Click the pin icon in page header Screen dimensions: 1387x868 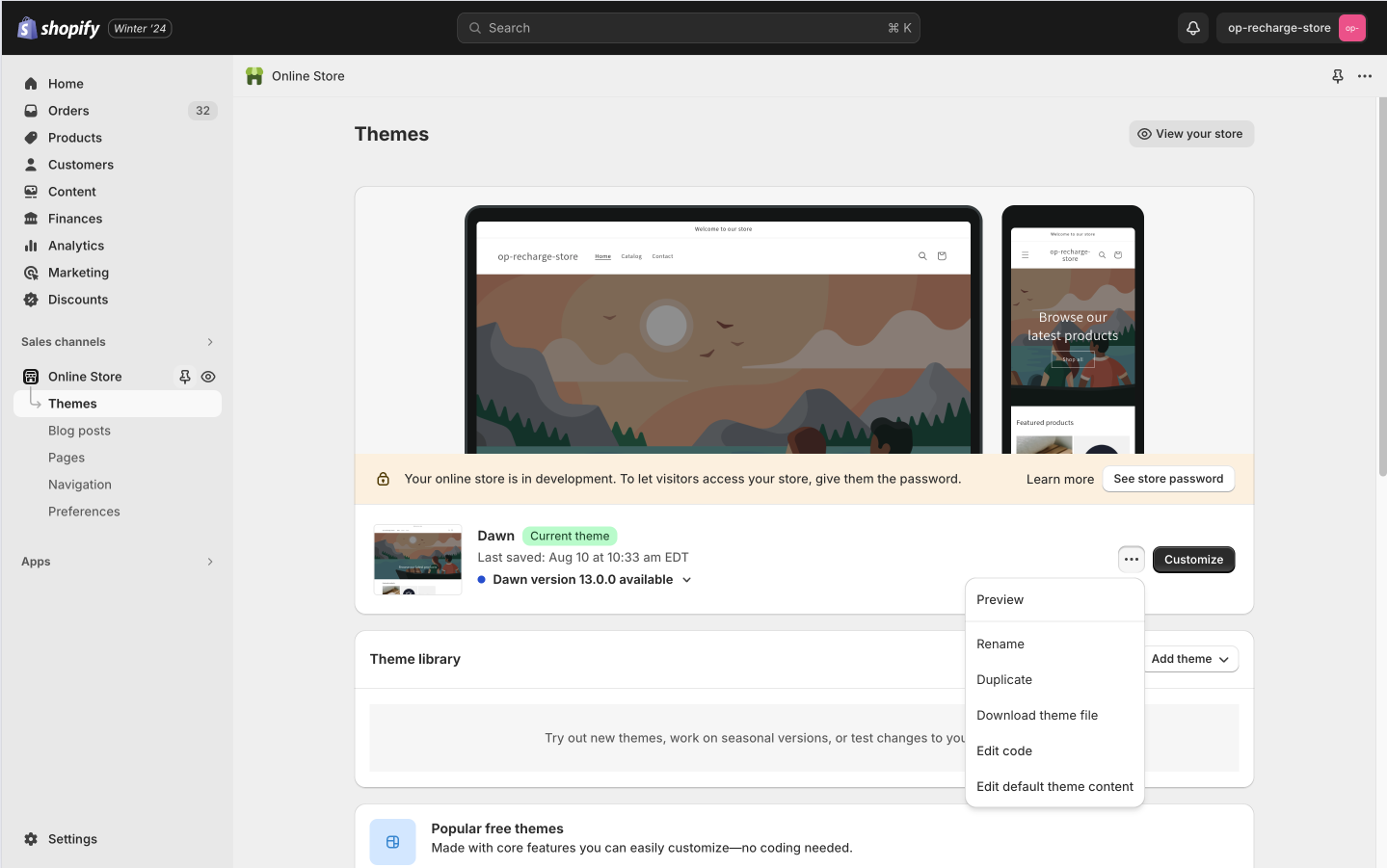[1338, 76]
